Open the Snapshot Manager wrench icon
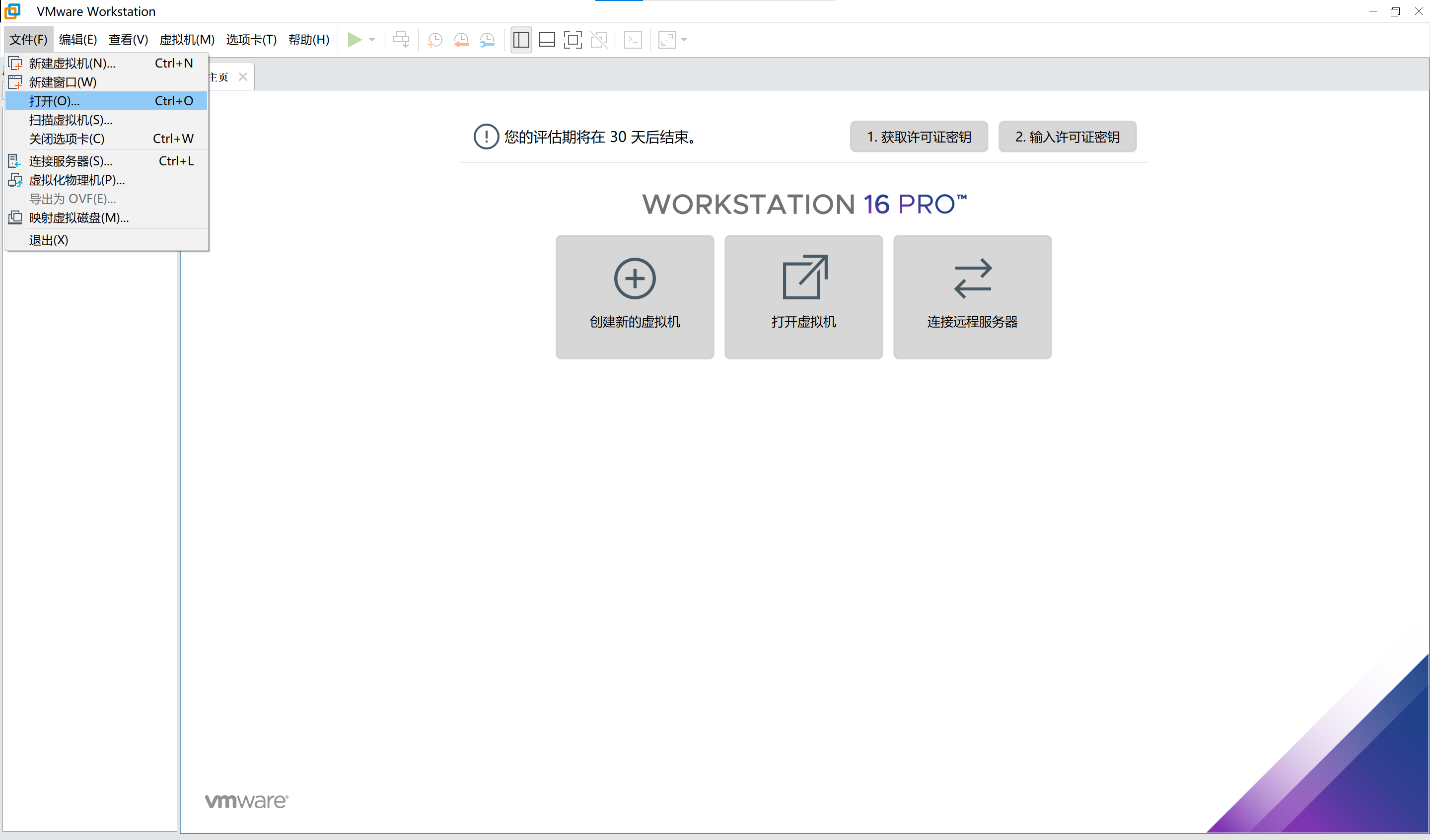 pos(488,40)
